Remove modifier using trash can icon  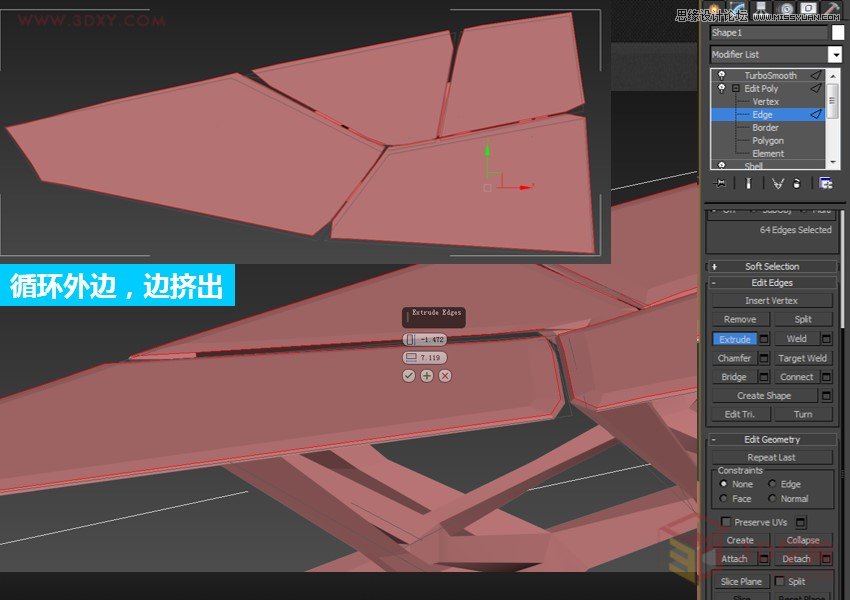coord(797,182)
